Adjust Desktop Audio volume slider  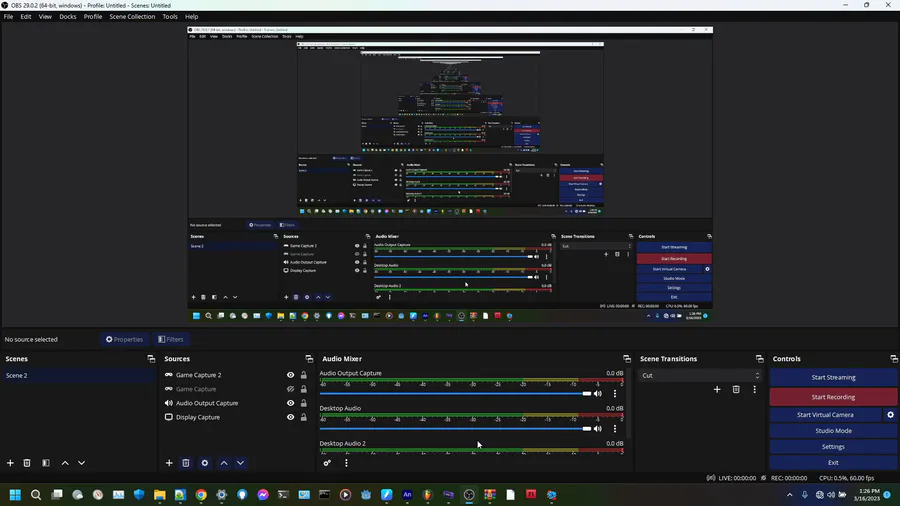(455, 429)
